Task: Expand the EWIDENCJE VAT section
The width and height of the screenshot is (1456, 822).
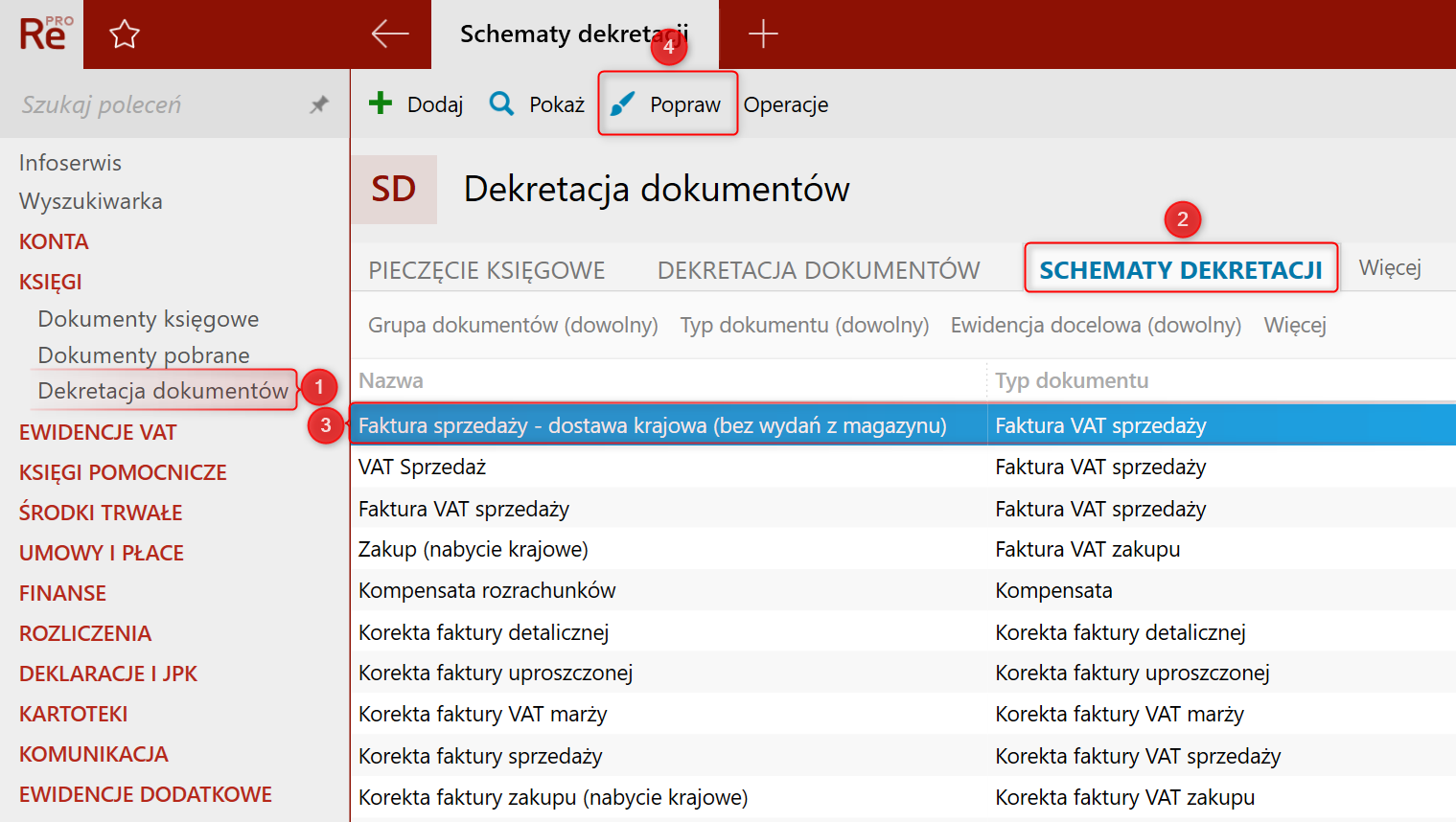Action: (x=98, y=432)
